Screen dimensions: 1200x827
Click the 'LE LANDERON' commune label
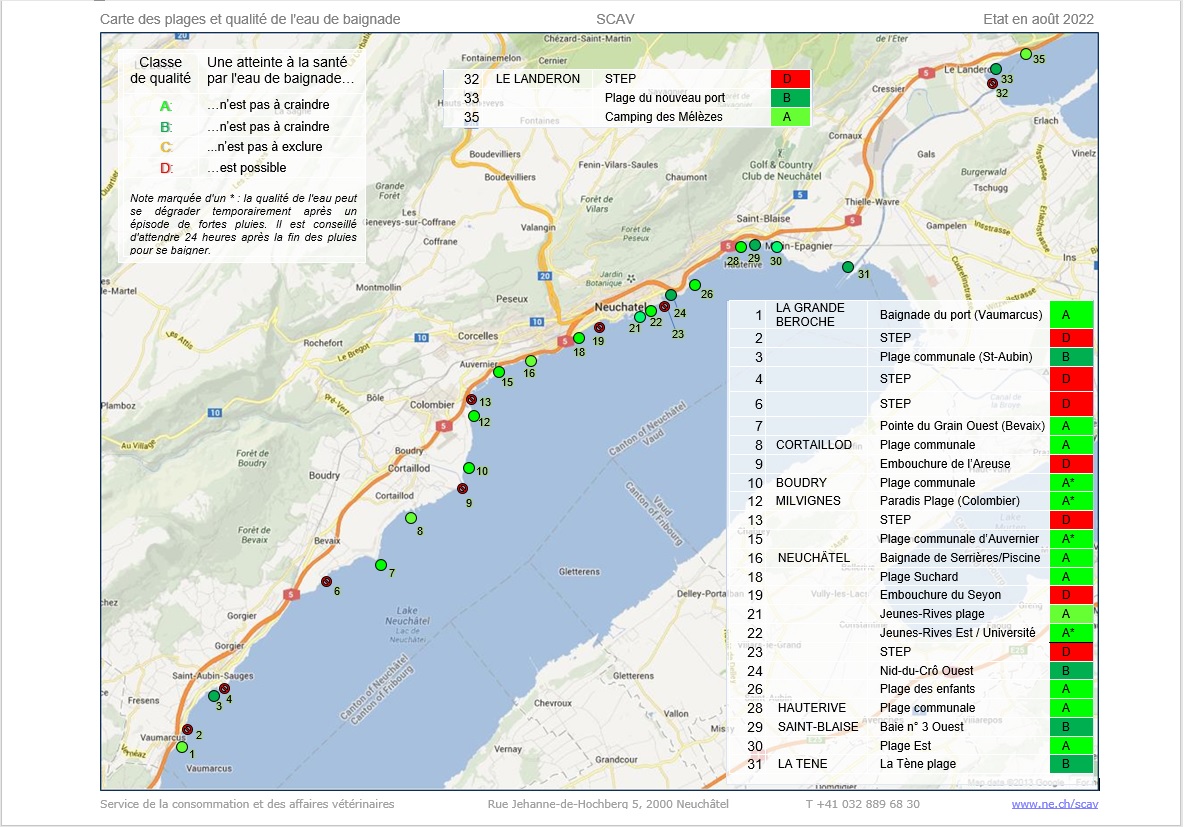pos(538,79)
